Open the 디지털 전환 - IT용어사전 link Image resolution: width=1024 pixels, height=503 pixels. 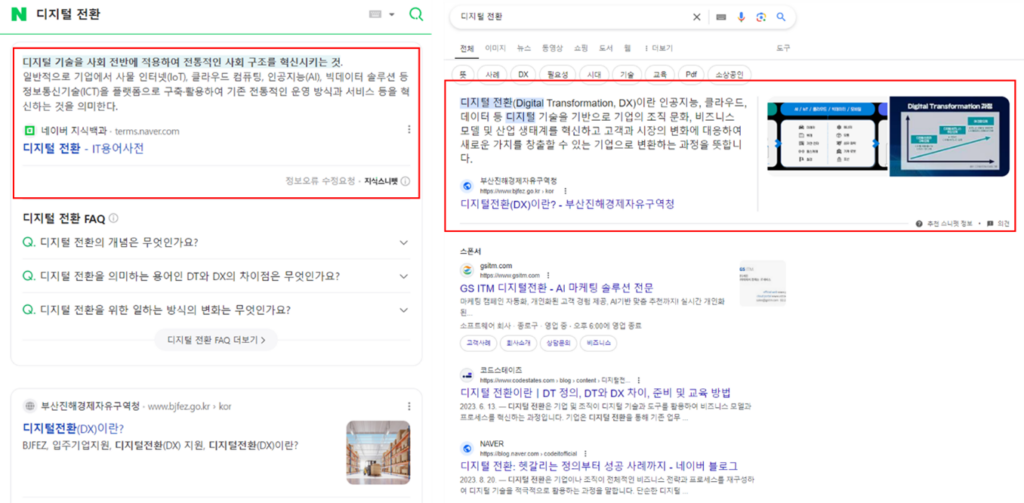83,148
